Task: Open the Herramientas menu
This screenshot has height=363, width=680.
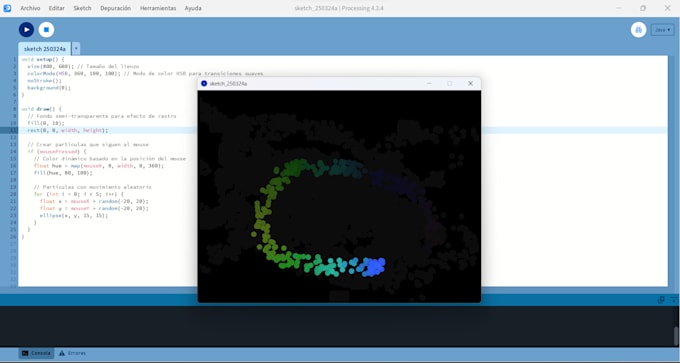Action: pyautogui.click(x=158, y=8)
